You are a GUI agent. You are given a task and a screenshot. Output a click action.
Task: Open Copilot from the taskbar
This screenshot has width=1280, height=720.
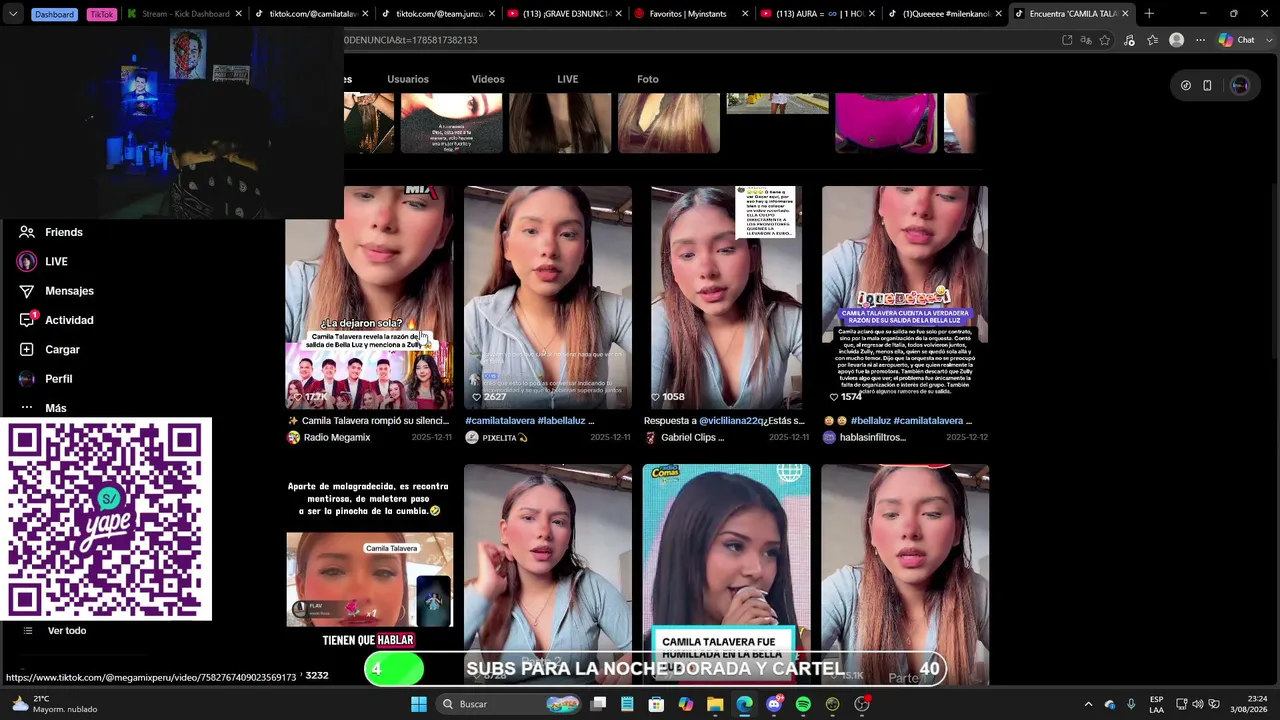coord(686,704)
